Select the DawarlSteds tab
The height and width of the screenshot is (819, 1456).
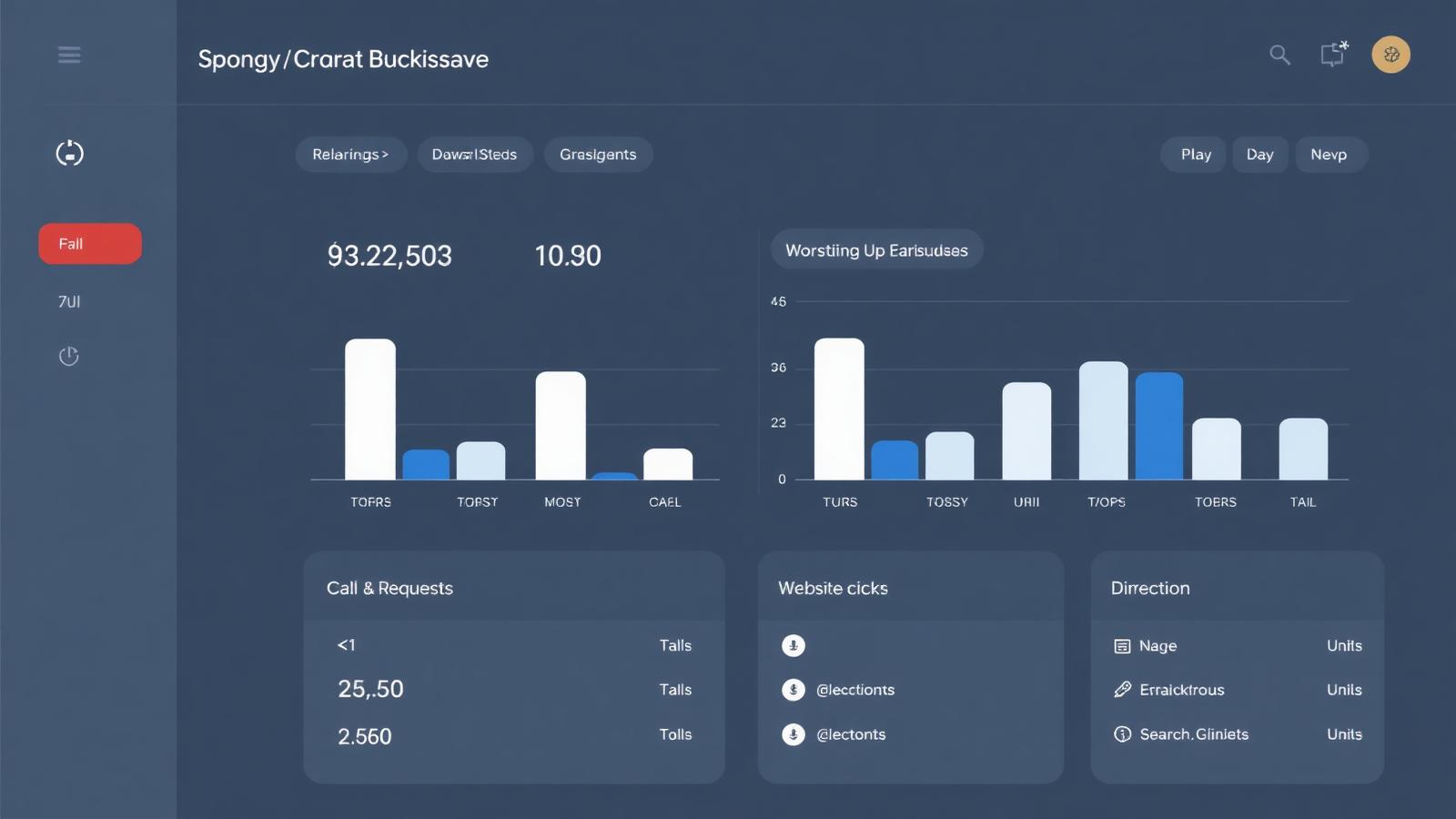[x=474, y=155]
